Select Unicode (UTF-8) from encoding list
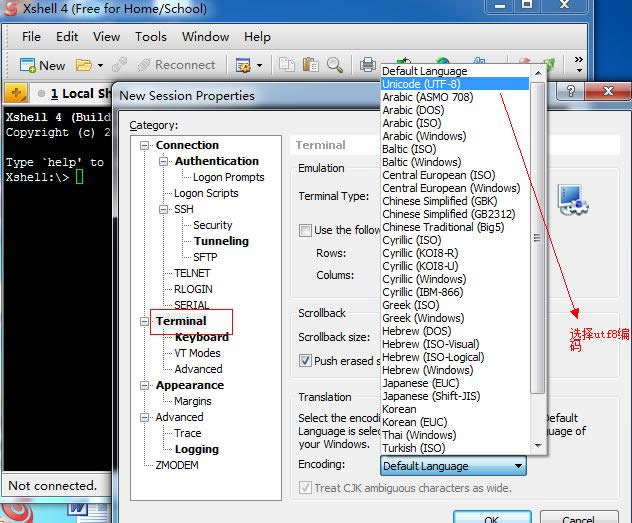The height and width of the screenshot is (523, 632). click(424, 84)
